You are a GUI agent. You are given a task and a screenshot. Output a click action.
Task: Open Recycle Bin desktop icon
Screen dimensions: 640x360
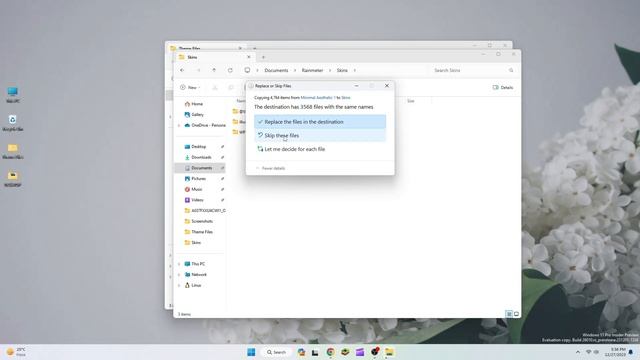(13, 123)
